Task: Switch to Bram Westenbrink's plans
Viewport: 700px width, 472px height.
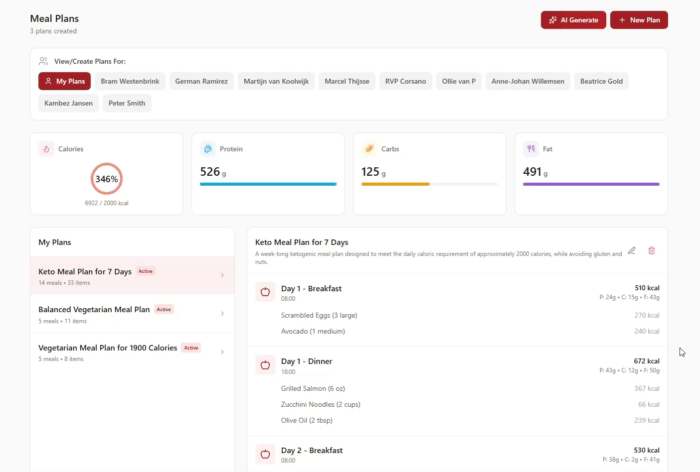Action: pos(129,81)
